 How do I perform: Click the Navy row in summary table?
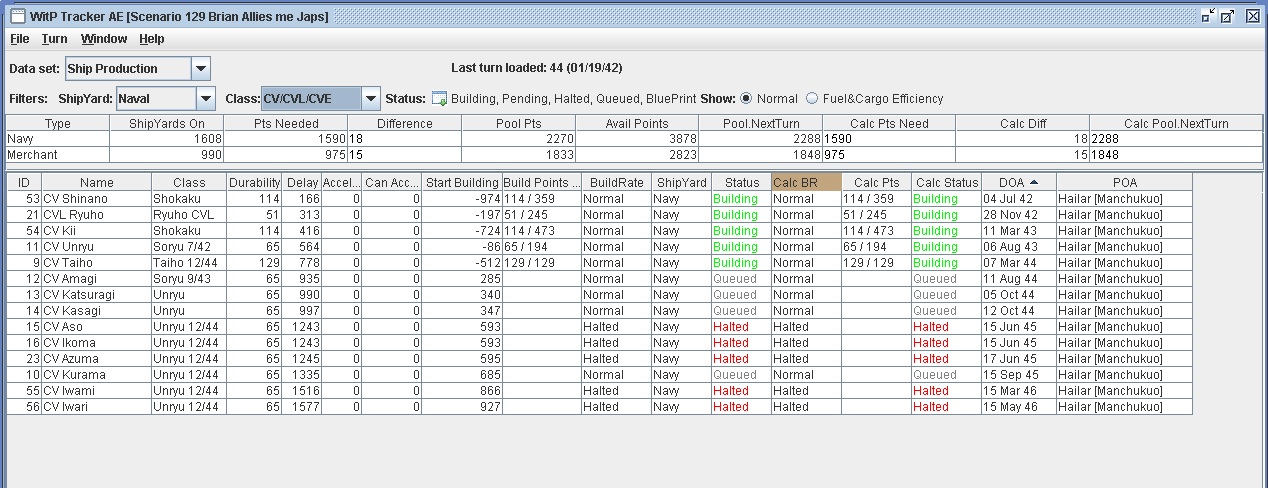coord(634,139)
